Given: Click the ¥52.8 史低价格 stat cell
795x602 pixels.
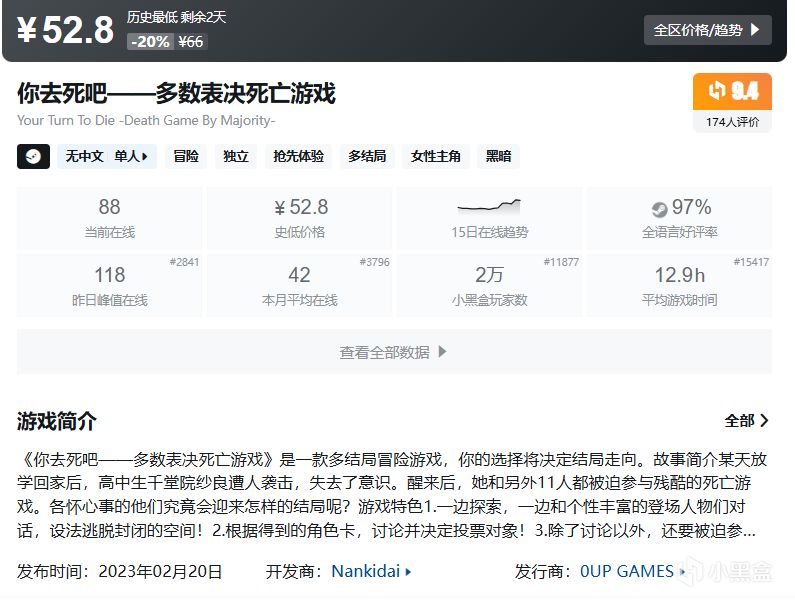Looking at the screenshot, I should (x=300, y=218).
